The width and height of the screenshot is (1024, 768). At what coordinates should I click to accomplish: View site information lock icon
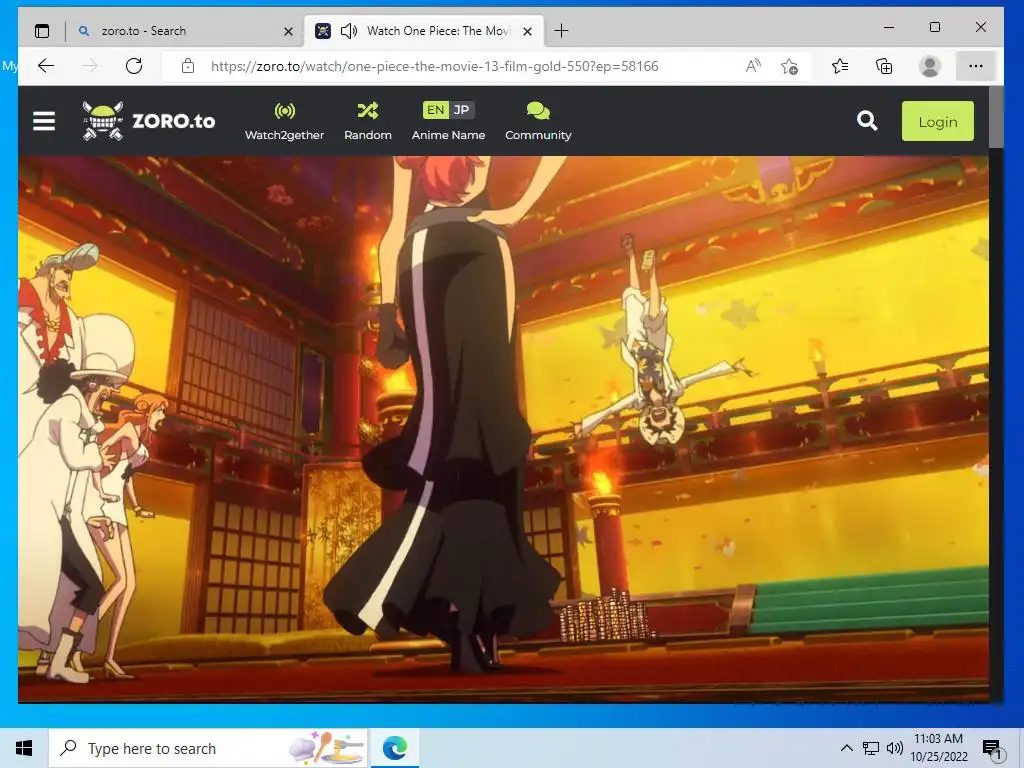coord(188,66)
